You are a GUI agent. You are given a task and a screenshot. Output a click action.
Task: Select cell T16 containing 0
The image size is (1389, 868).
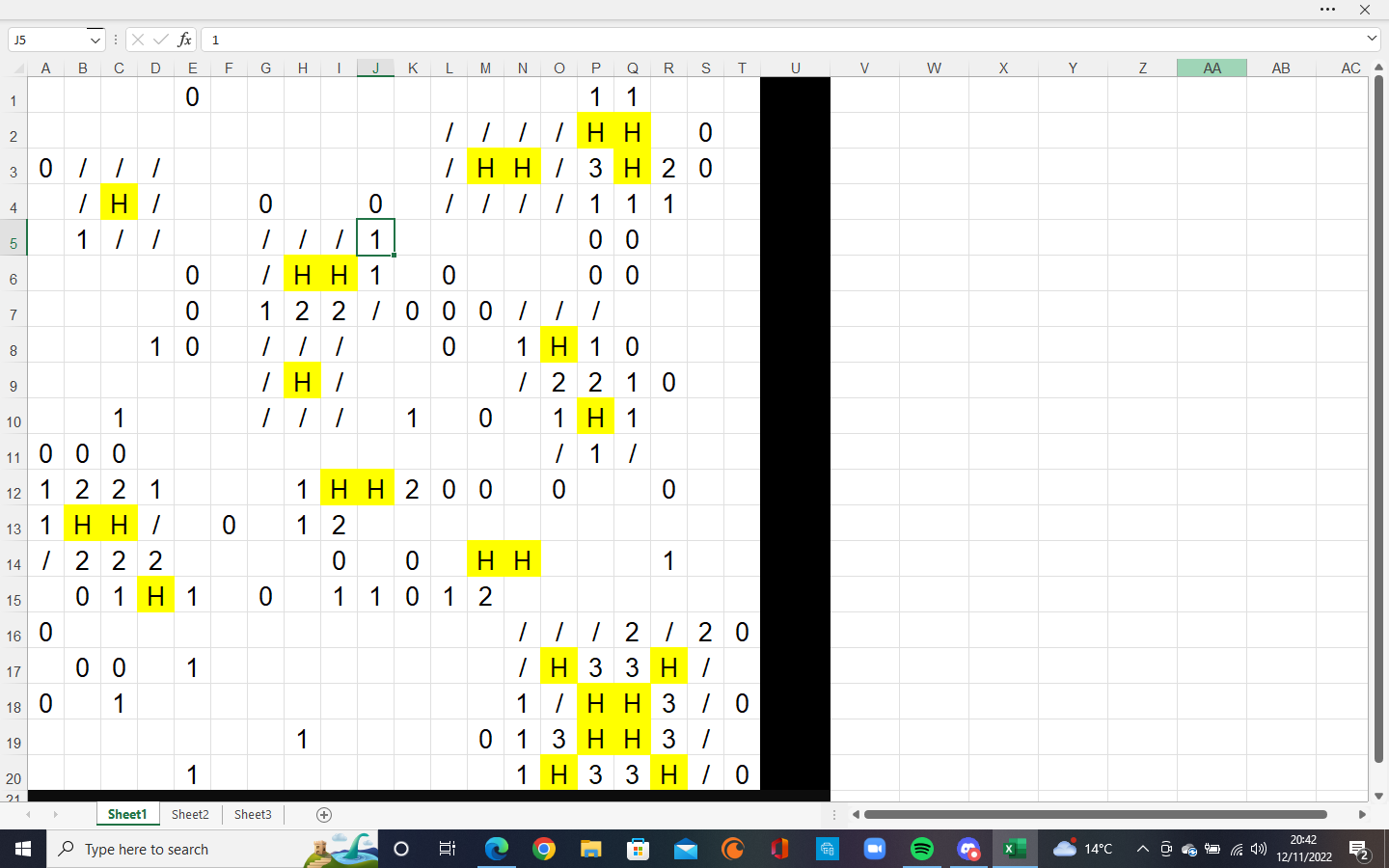pyautogui.click(x=742, y=632)
